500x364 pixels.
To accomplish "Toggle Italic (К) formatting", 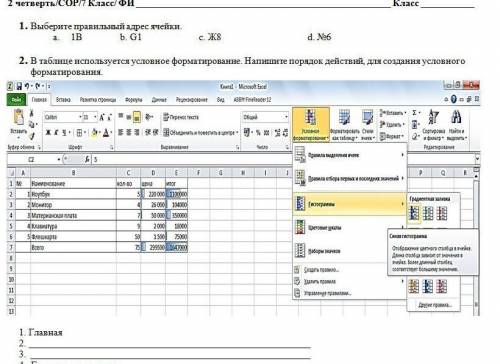I will coord(56,132).
